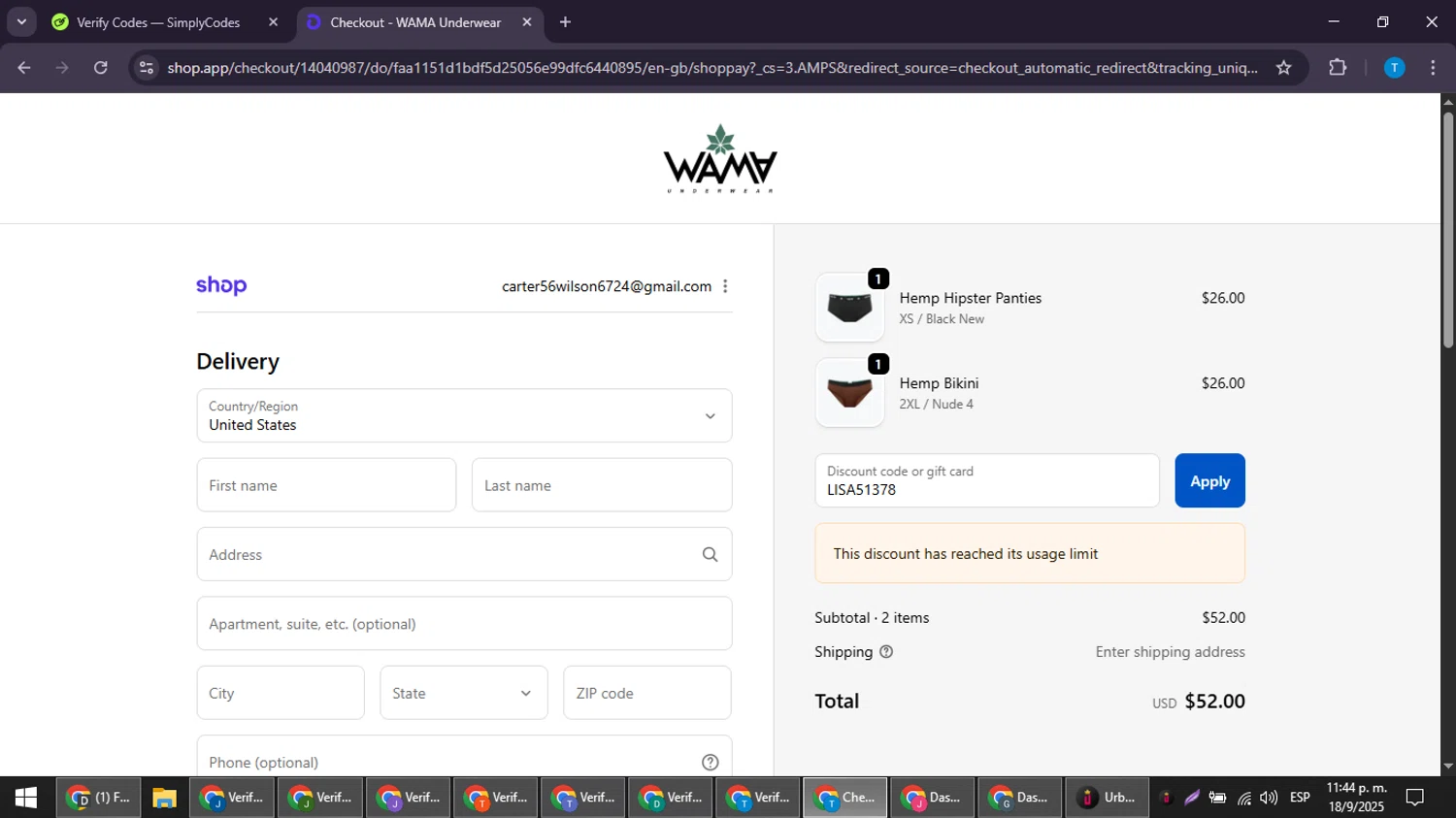Apply the discount code

(1209, 480)
